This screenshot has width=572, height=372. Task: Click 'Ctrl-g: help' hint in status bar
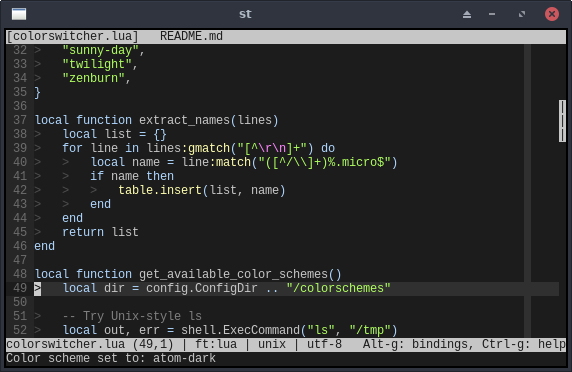[x=524, y=344]
